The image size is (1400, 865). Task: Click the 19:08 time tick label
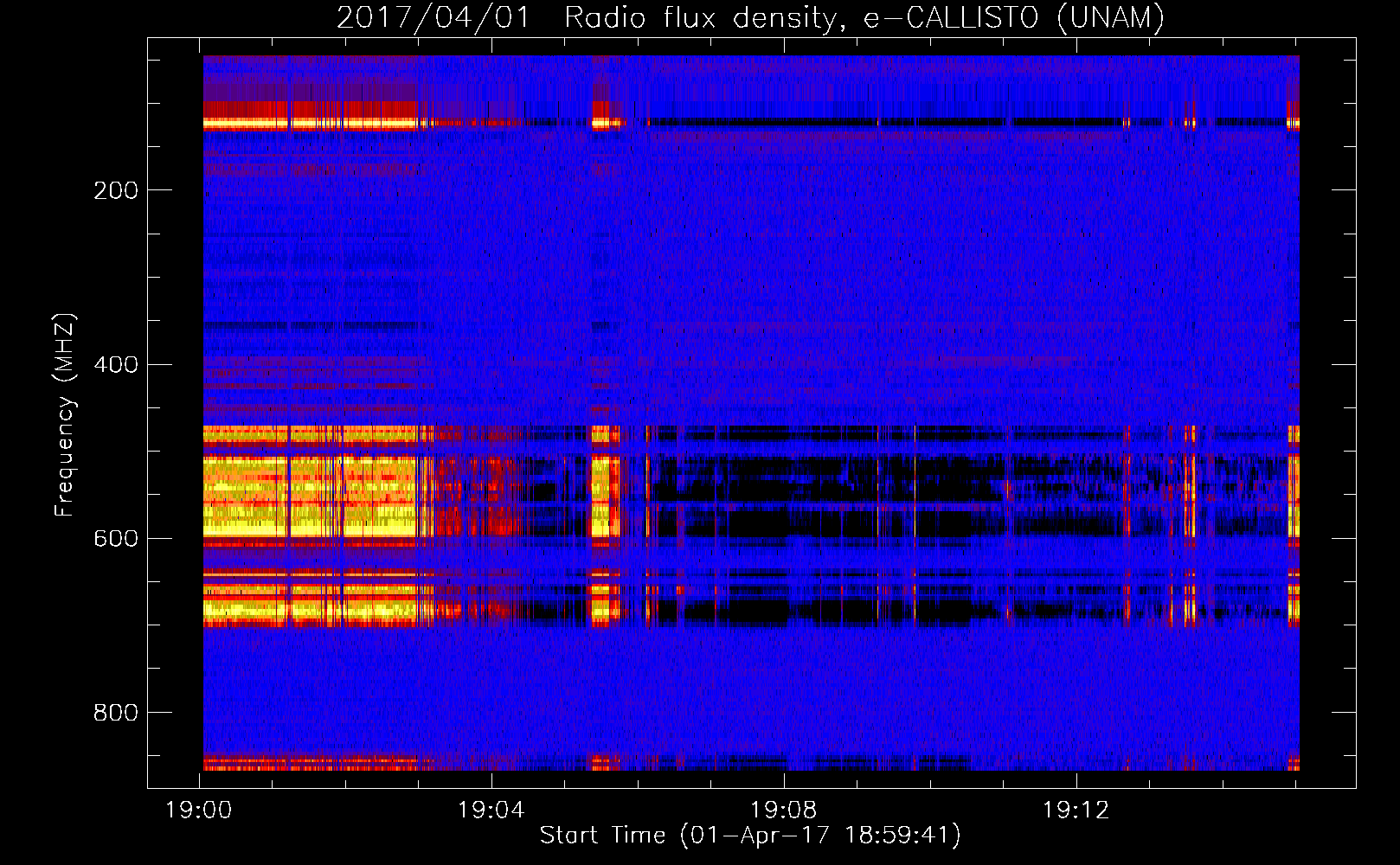pyautogui.click(x=784, y=811)
